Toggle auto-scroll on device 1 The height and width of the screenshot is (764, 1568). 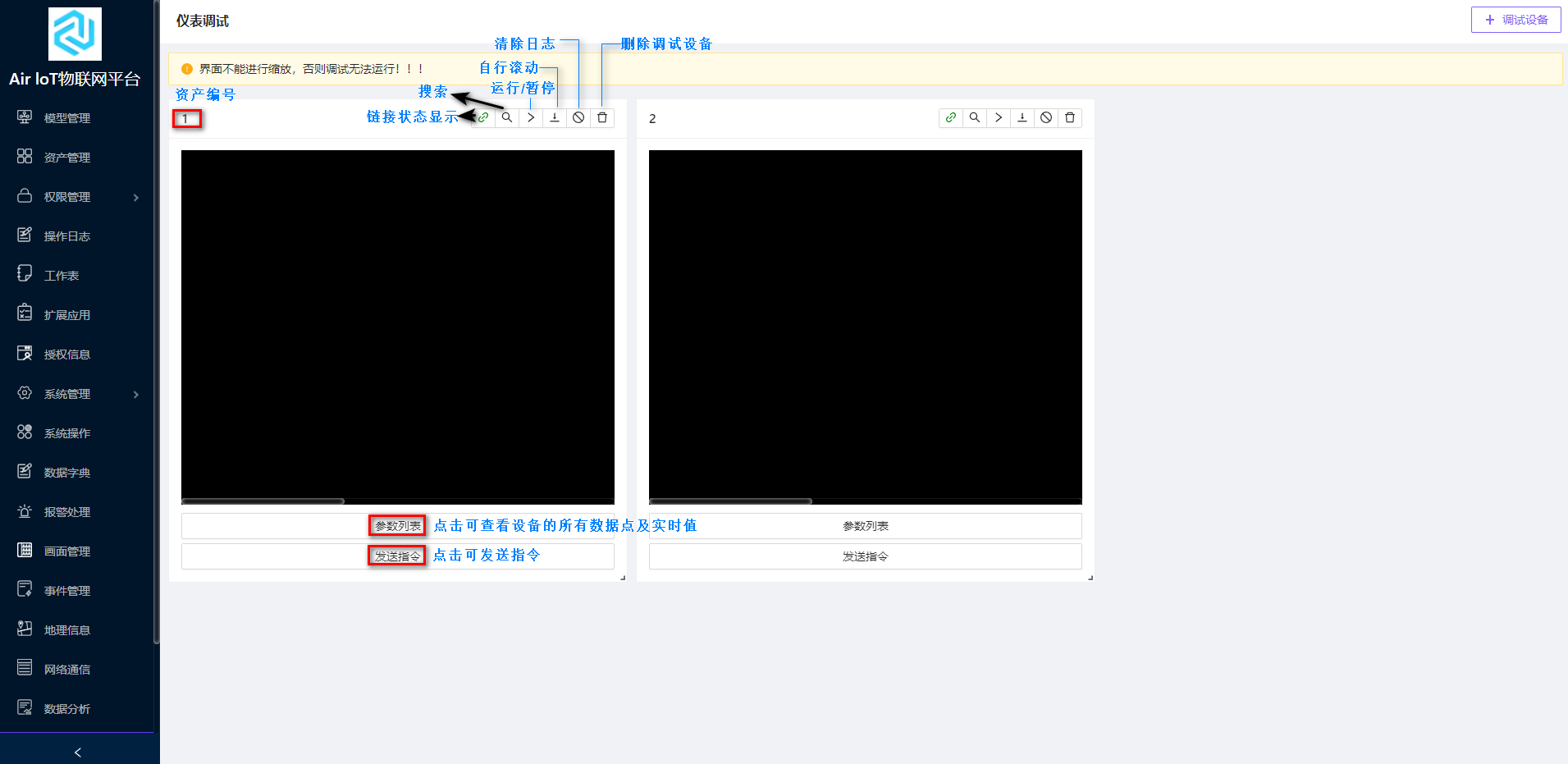coord(555,117)
